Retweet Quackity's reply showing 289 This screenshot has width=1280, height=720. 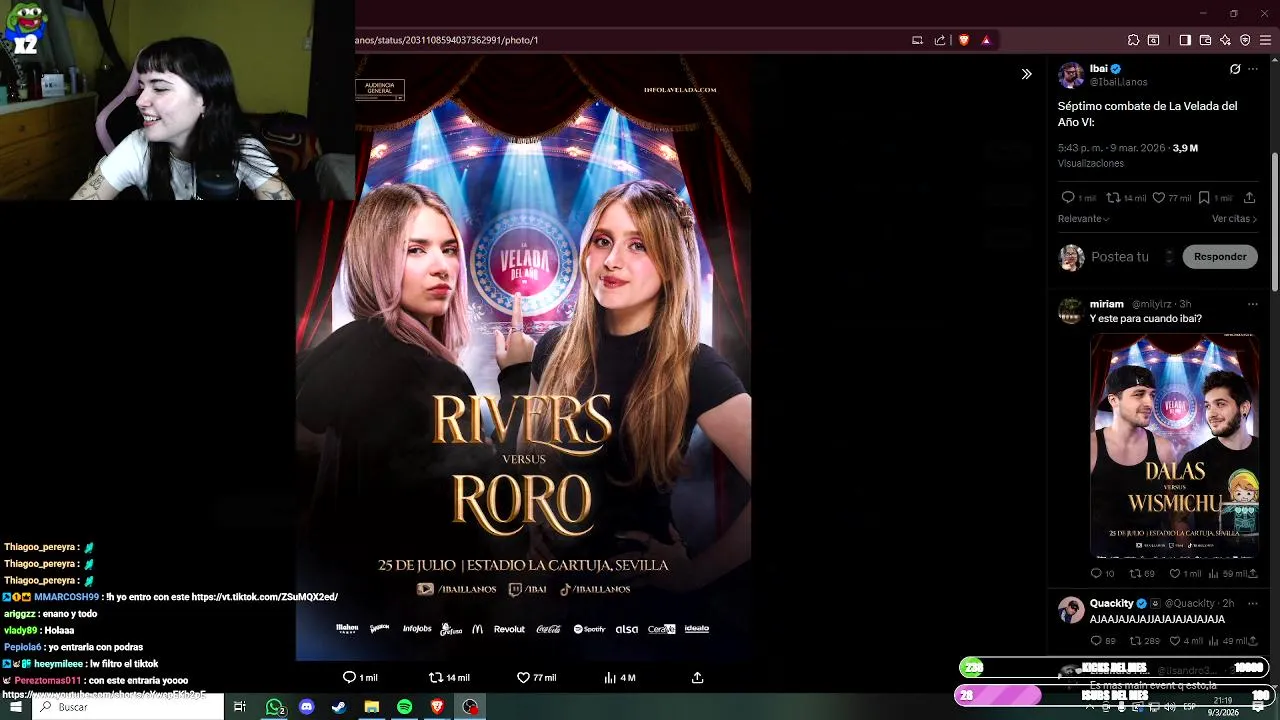1135,641
